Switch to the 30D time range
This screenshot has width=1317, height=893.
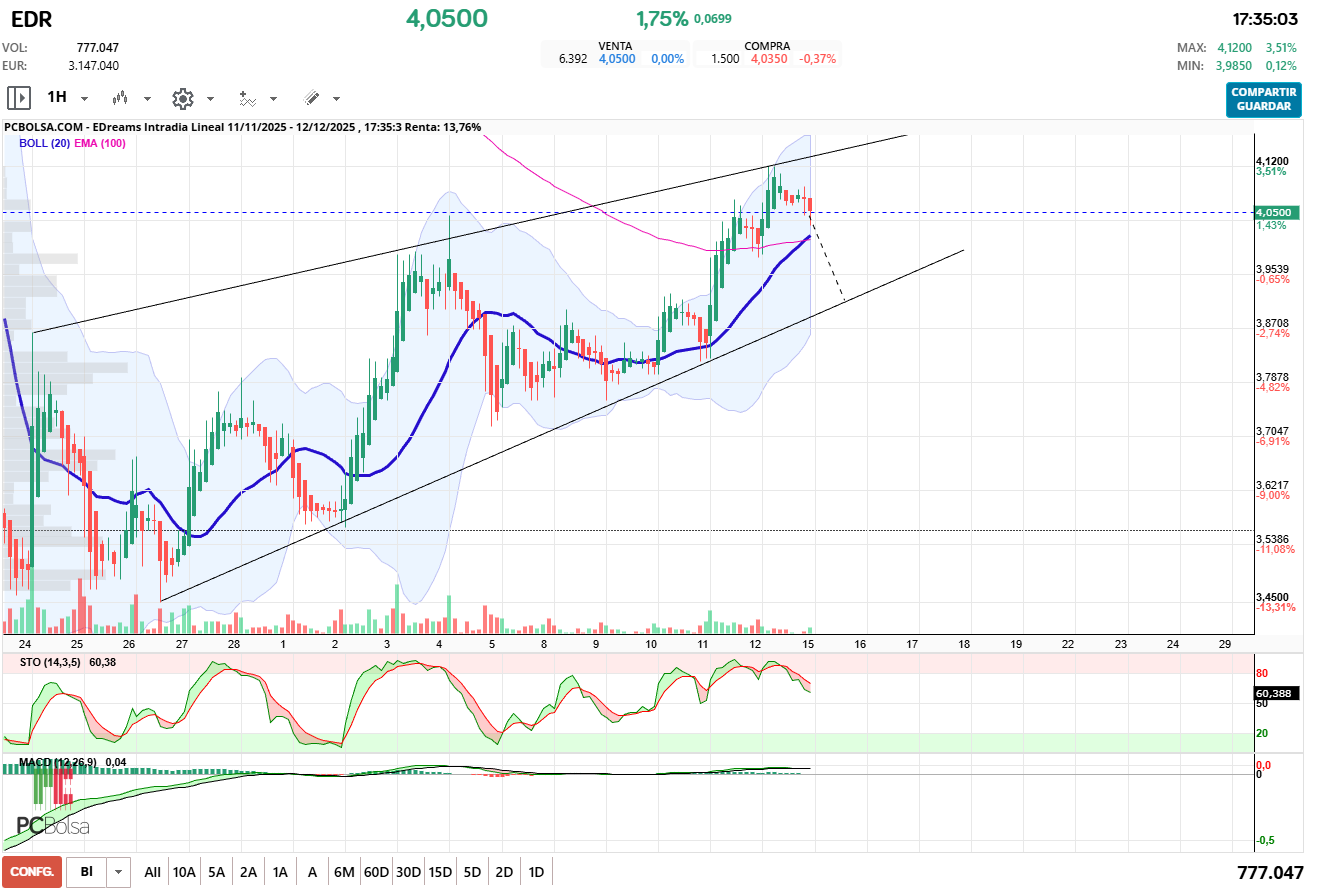pyautogui.click(x=408, y=872)
